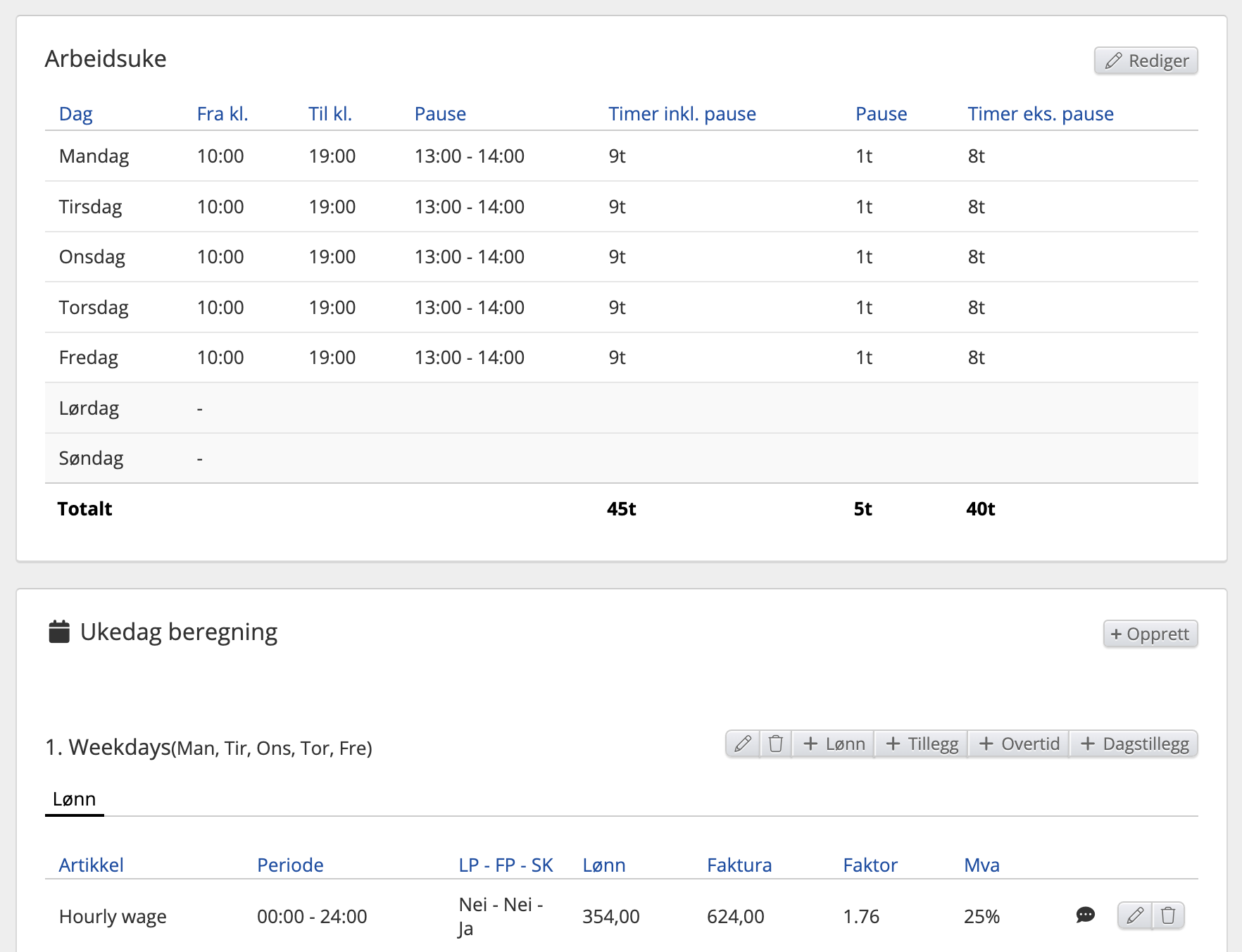Viewport: 1242px width, 952px height.
Task: Edit the Hourly wage row with pencil icon
Action: tap(1135, 915)
